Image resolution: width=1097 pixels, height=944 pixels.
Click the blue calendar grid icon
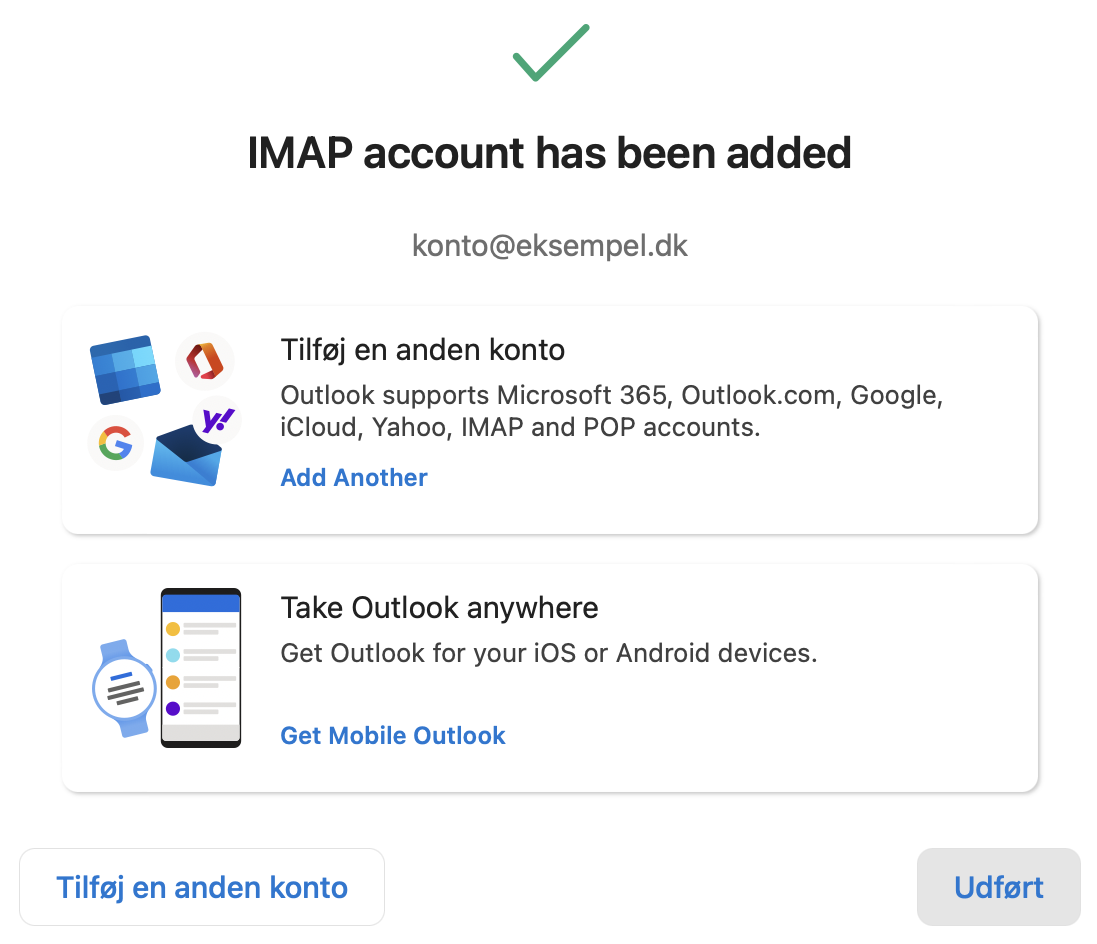pos(125,370)
